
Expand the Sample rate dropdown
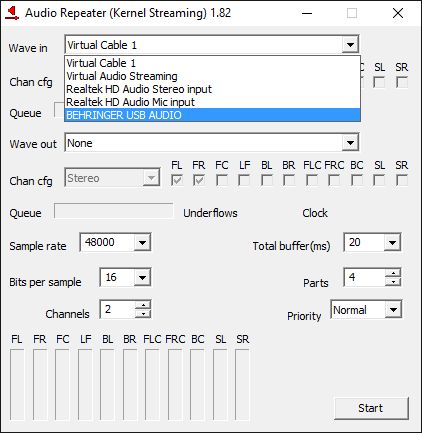pyautogui.click(x=142, y=242)
